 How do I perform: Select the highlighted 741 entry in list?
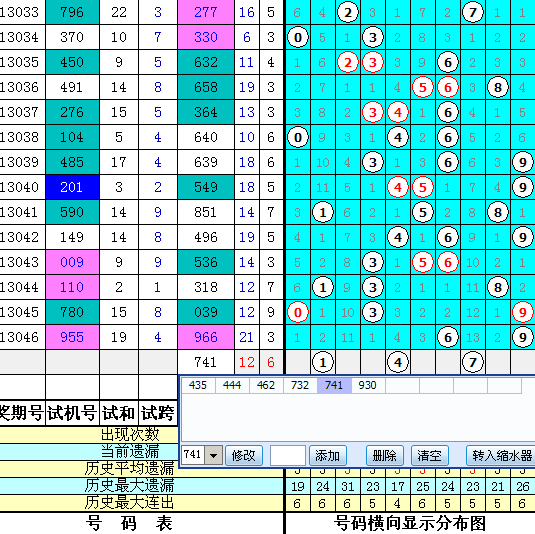(x=334, y=385)
